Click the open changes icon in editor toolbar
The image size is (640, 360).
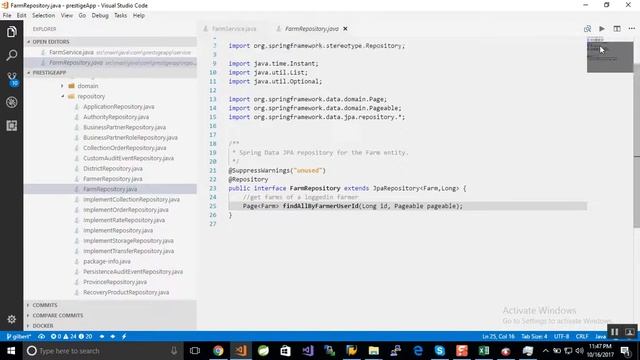[x=587, y=29]
